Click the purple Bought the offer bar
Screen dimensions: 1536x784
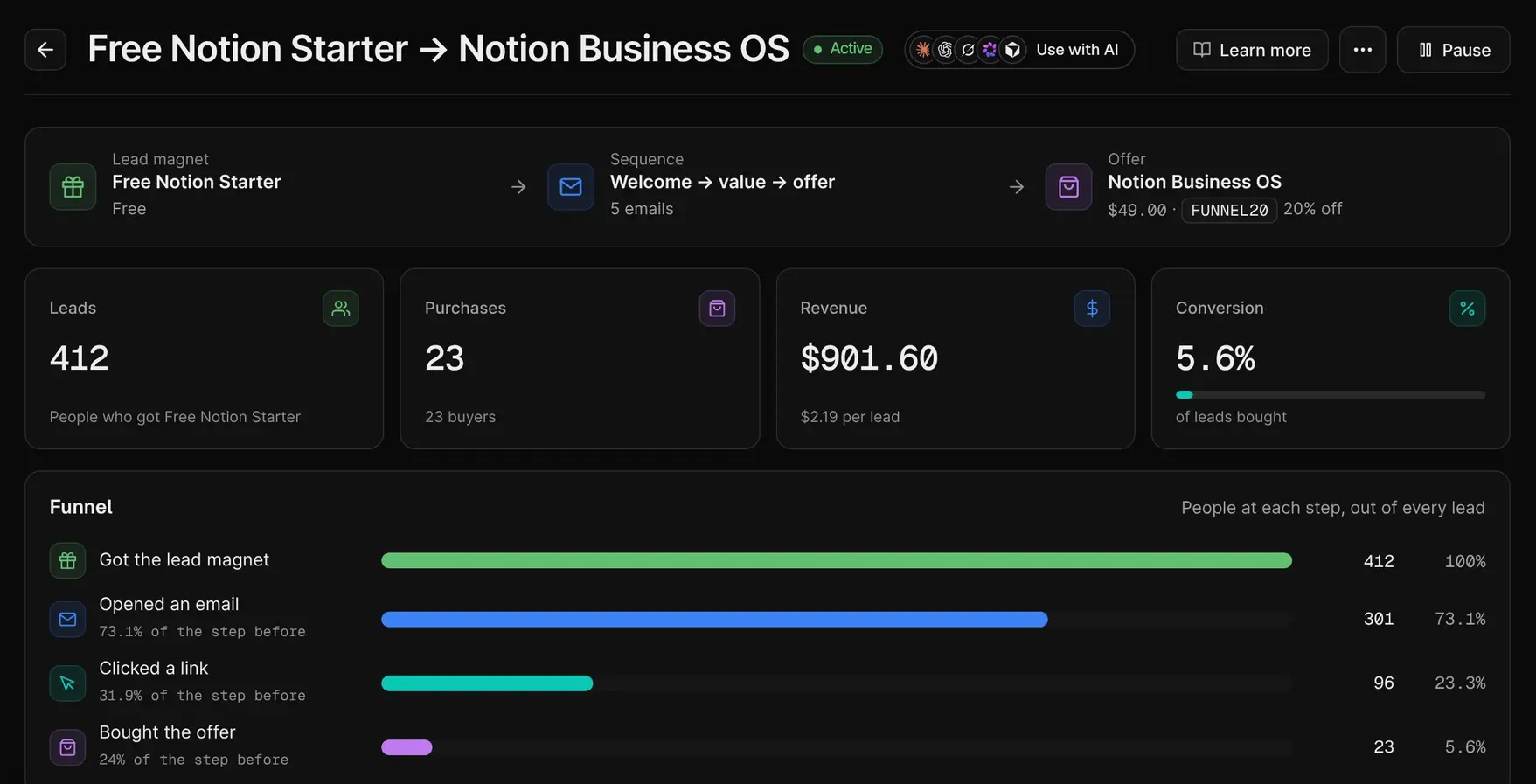point(407,747)
